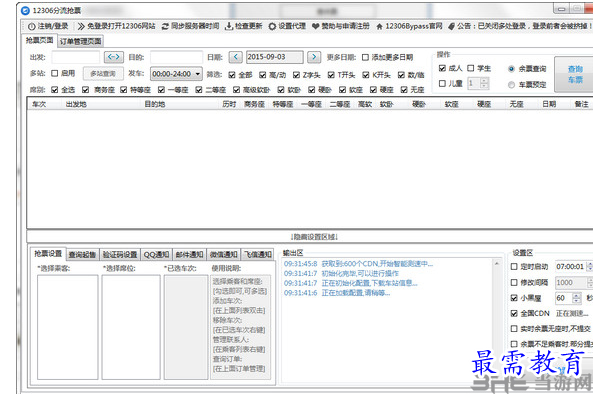Toggle the 高/动 filter checkbox
Image resolution: width=593 pixels, height=394 pixels.
click(262, 75)
